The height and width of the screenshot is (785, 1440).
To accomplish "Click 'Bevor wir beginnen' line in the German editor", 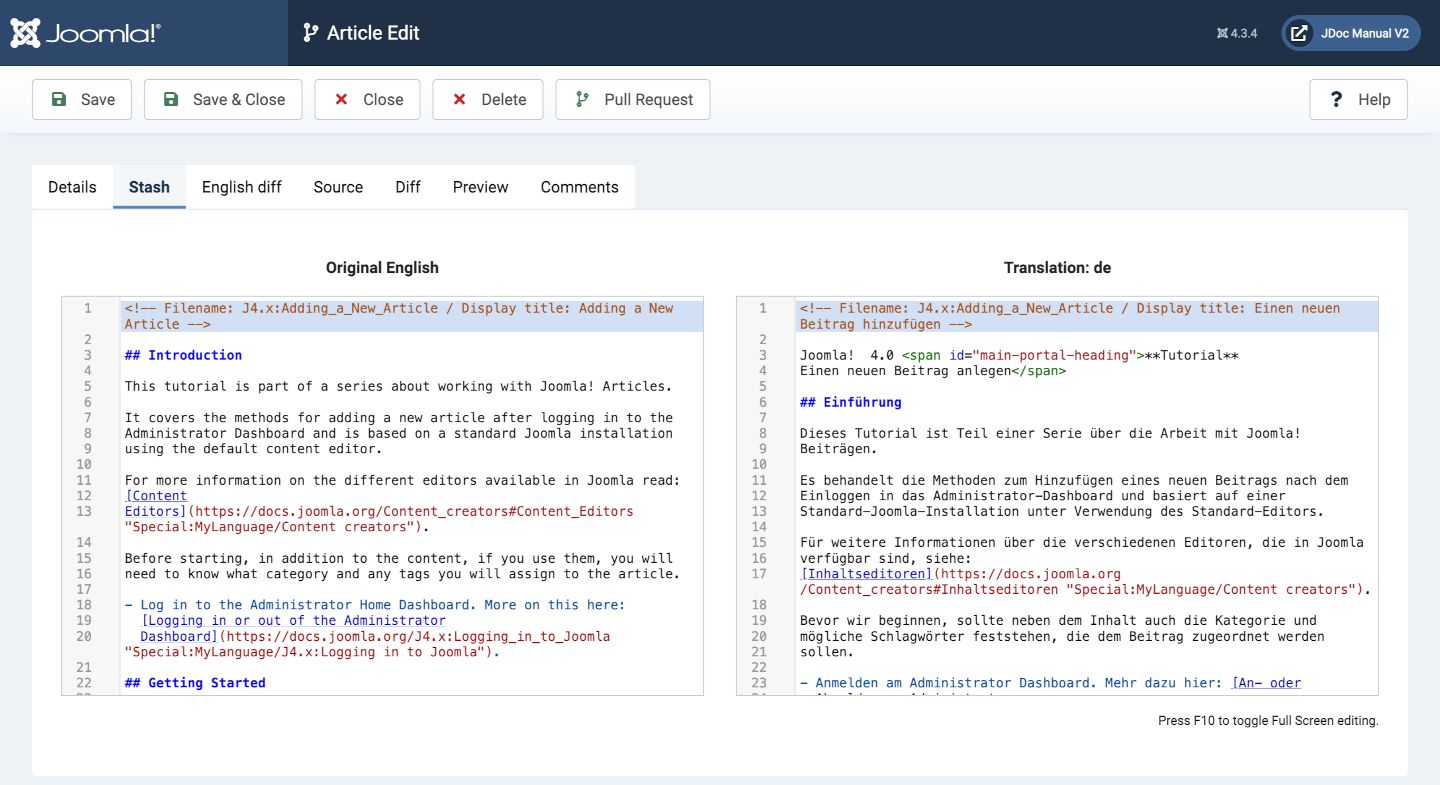I will [1058, 621].
